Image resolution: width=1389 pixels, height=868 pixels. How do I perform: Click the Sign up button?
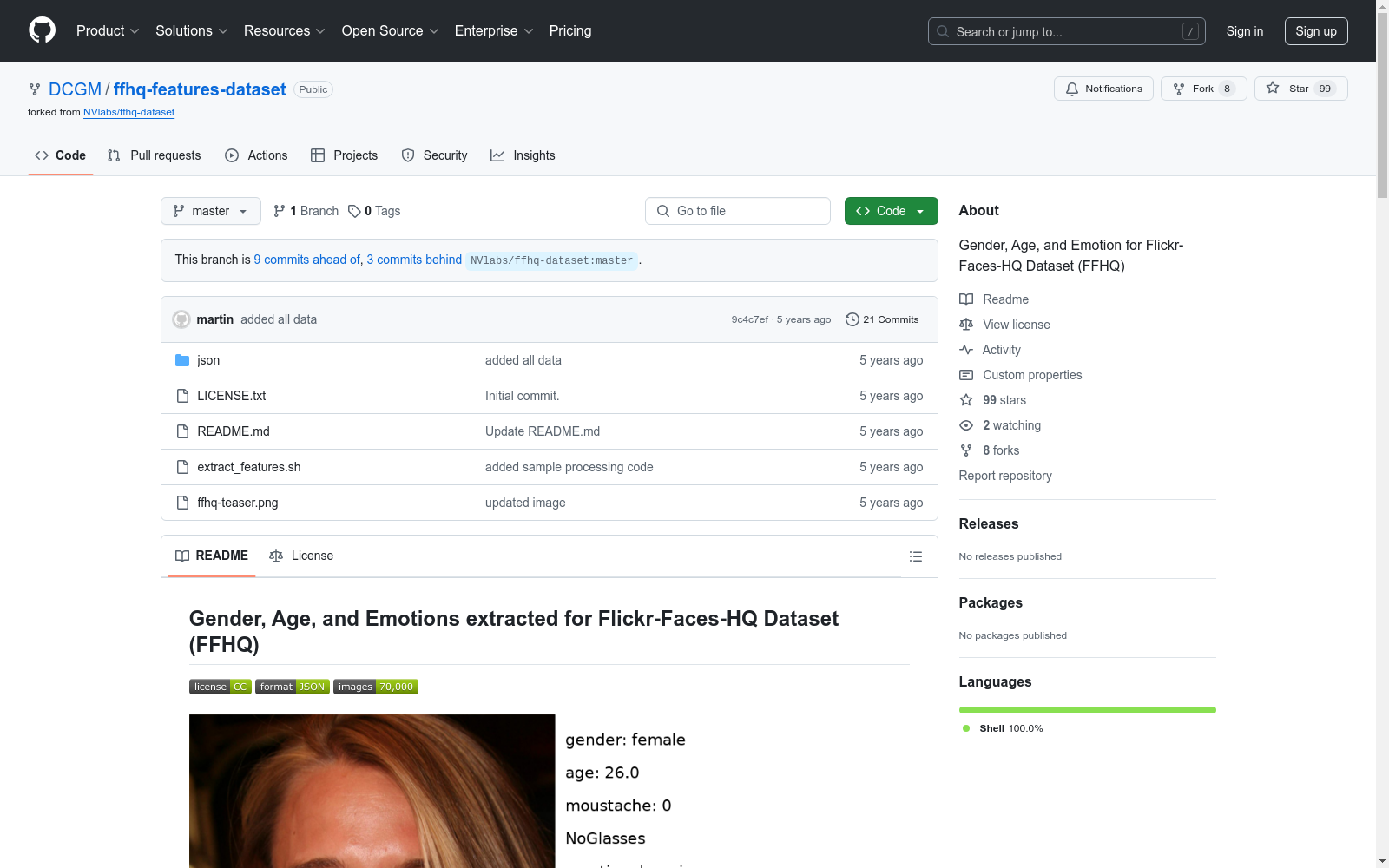(x=1316, y=31)
